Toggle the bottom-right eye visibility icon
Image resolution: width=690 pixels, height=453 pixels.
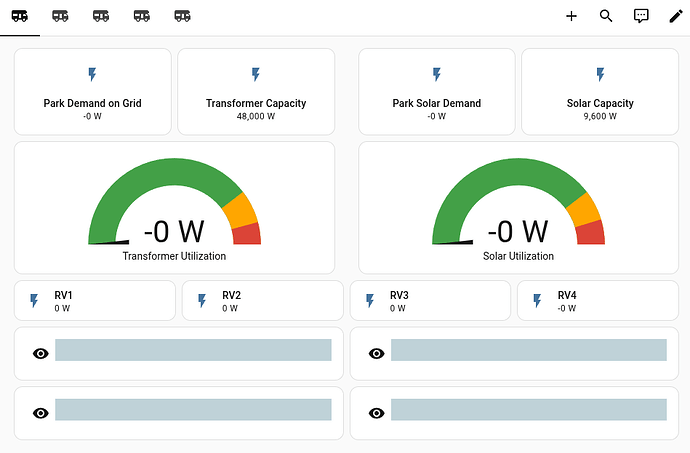coord(377,412)
